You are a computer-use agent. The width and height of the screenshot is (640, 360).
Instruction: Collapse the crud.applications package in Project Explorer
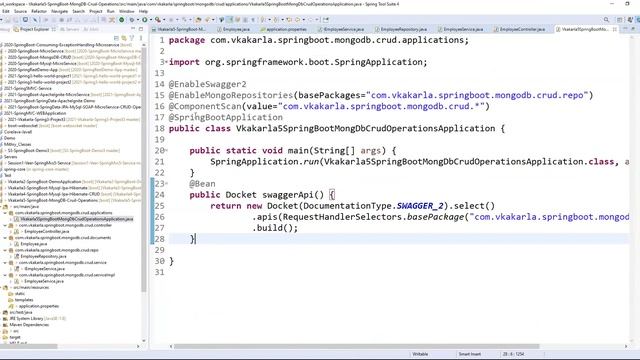click(x=5, y=213)
